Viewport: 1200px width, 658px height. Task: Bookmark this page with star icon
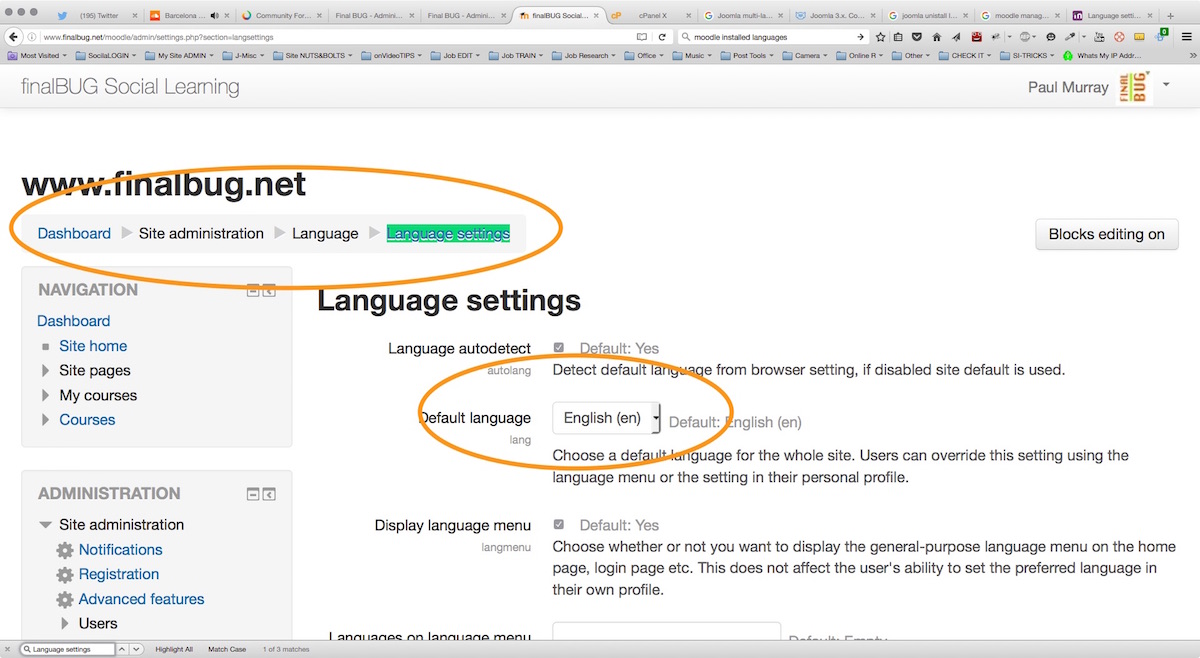(x=880, y=37)
